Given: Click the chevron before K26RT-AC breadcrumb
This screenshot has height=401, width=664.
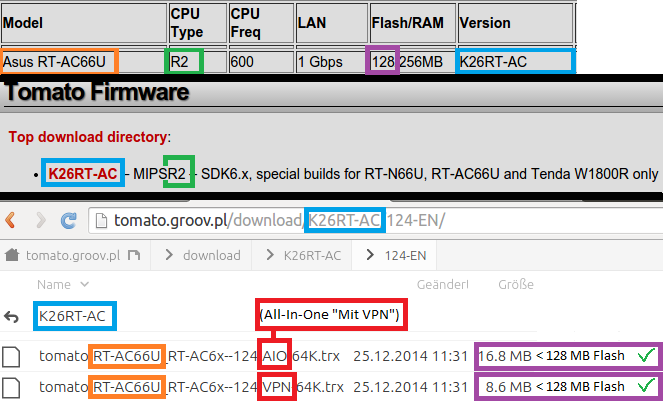Looking at the screenshot, I should tap(270, 254).
